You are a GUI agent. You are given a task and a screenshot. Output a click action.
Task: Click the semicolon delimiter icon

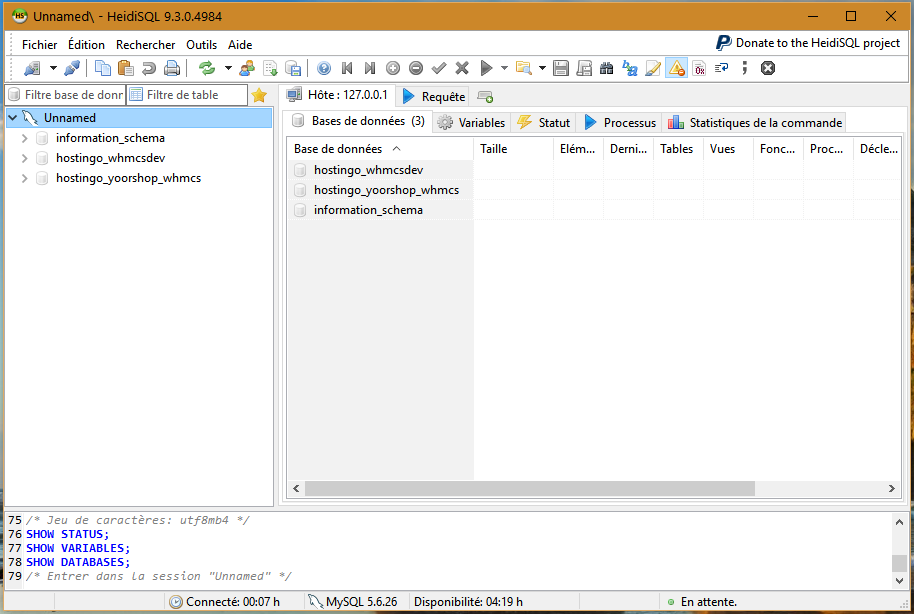click(744, 68)
